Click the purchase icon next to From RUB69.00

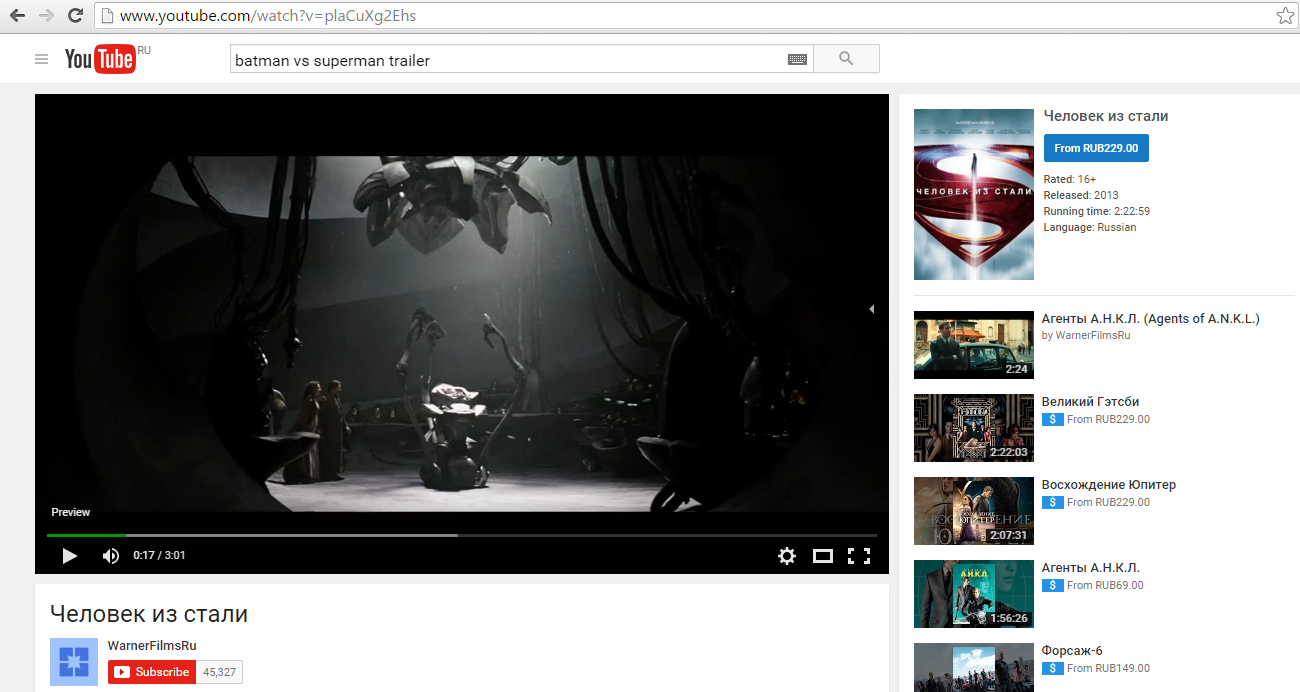click(1052, 586)
